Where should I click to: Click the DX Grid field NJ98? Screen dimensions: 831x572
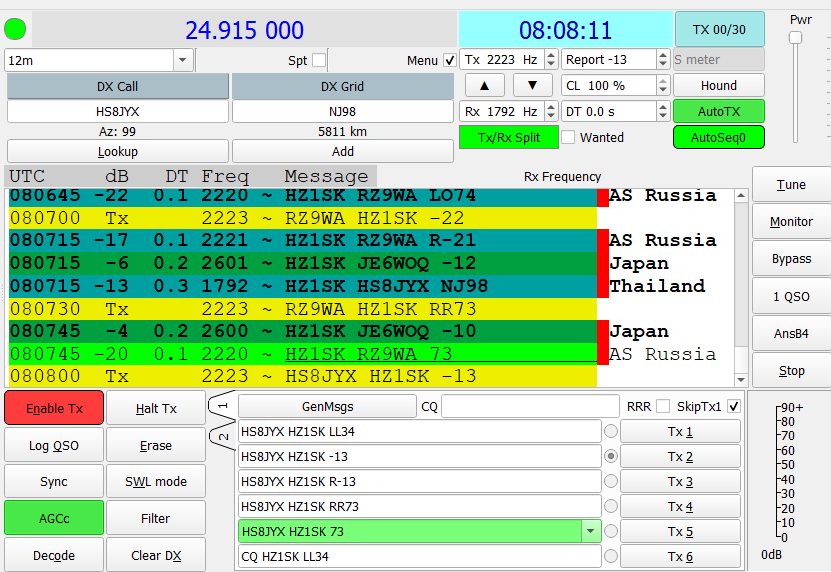pos(342,111)
